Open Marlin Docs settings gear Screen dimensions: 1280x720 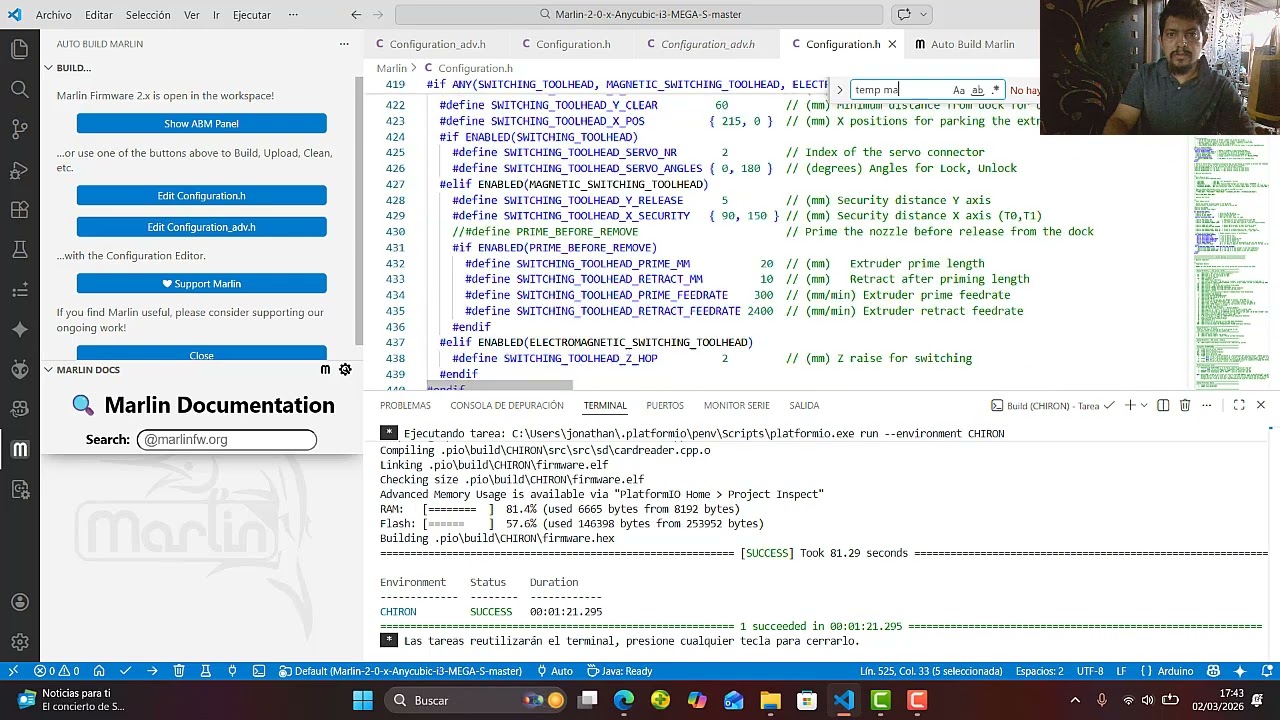tap(345, 370)
